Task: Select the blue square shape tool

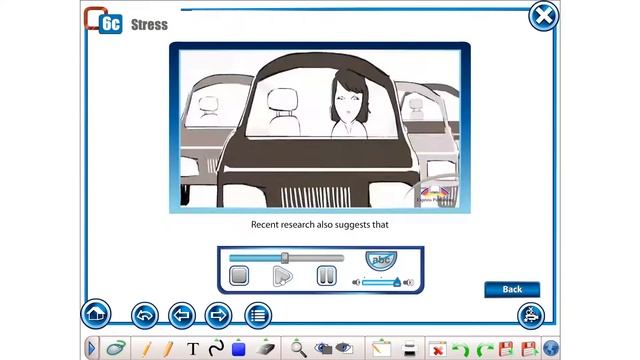Action: coord(238,349)
